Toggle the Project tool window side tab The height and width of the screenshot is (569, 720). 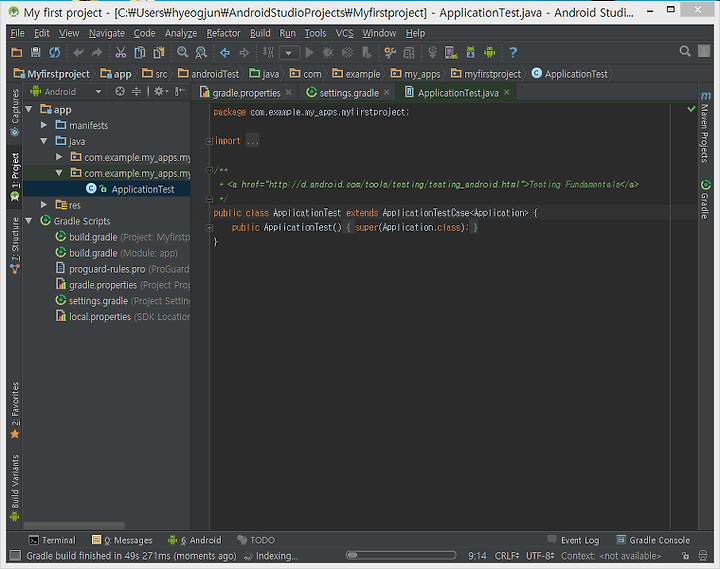(x=15, y=177)
